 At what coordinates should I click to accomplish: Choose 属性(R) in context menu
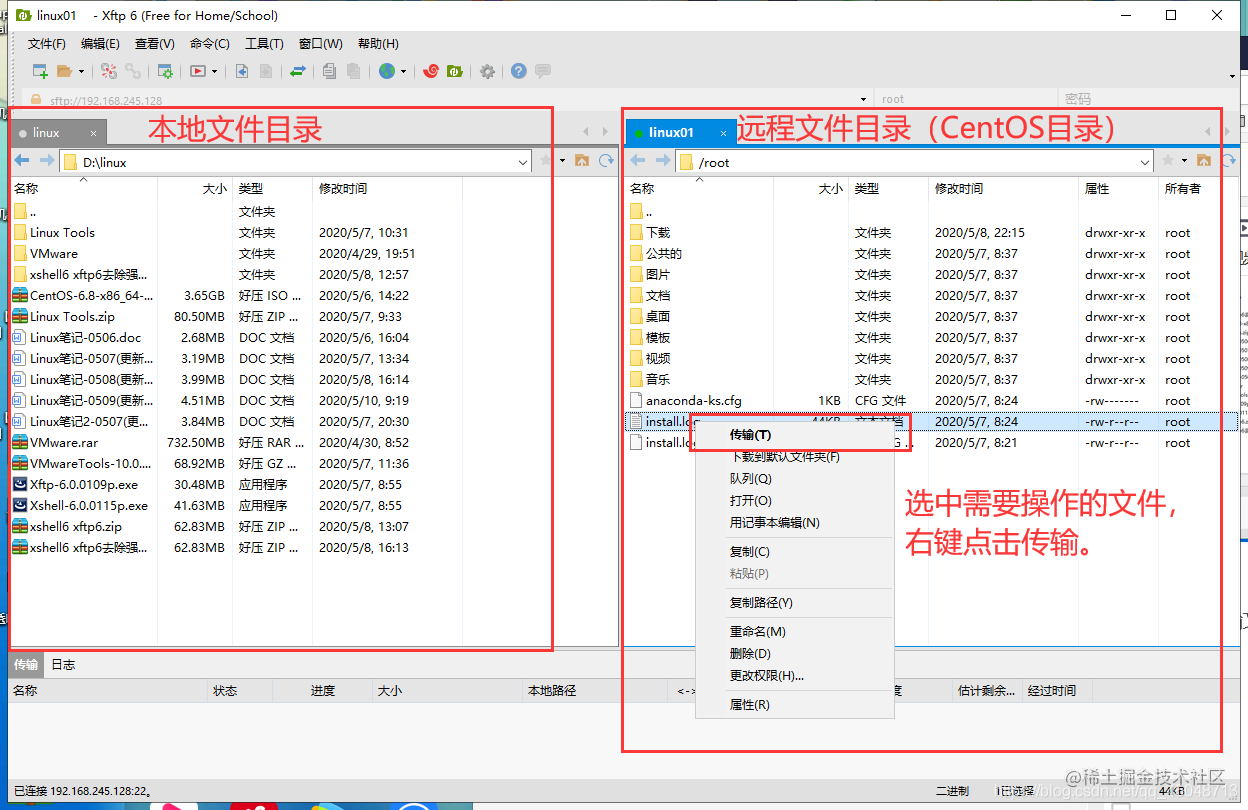click(x=794, y=705)
